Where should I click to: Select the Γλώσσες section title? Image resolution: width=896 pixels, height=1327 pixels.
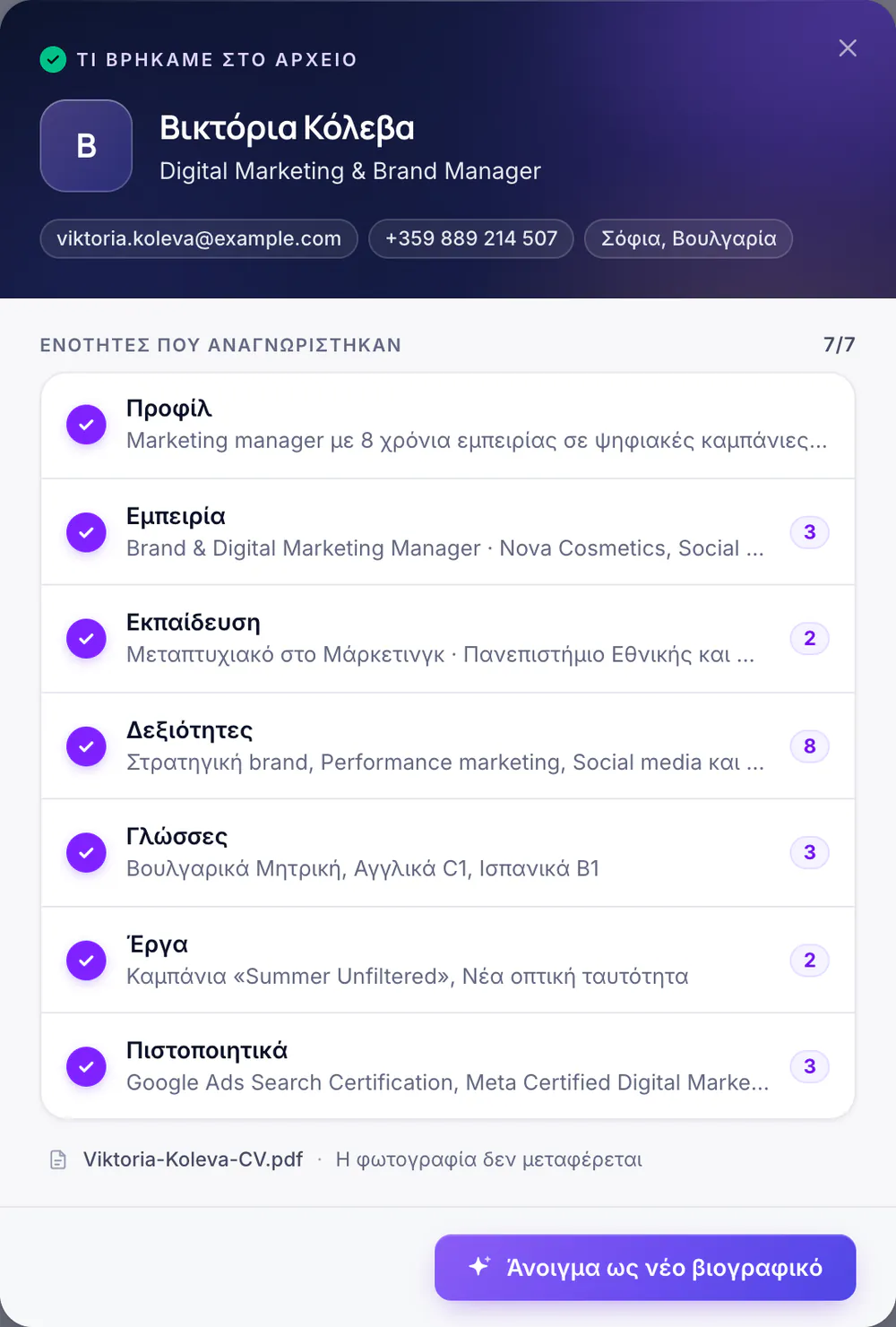[x=177, y=836]
